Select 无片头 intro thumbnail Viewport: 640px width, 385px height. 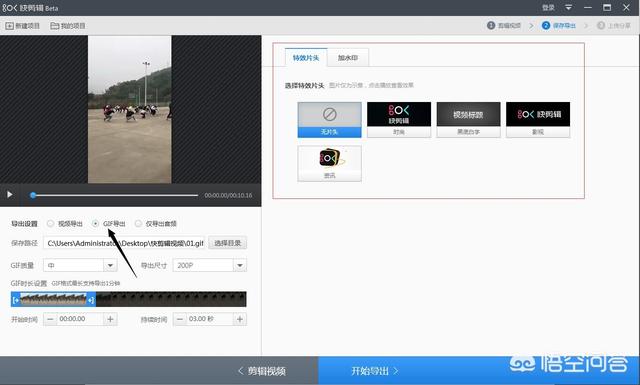tap(329, 120)
